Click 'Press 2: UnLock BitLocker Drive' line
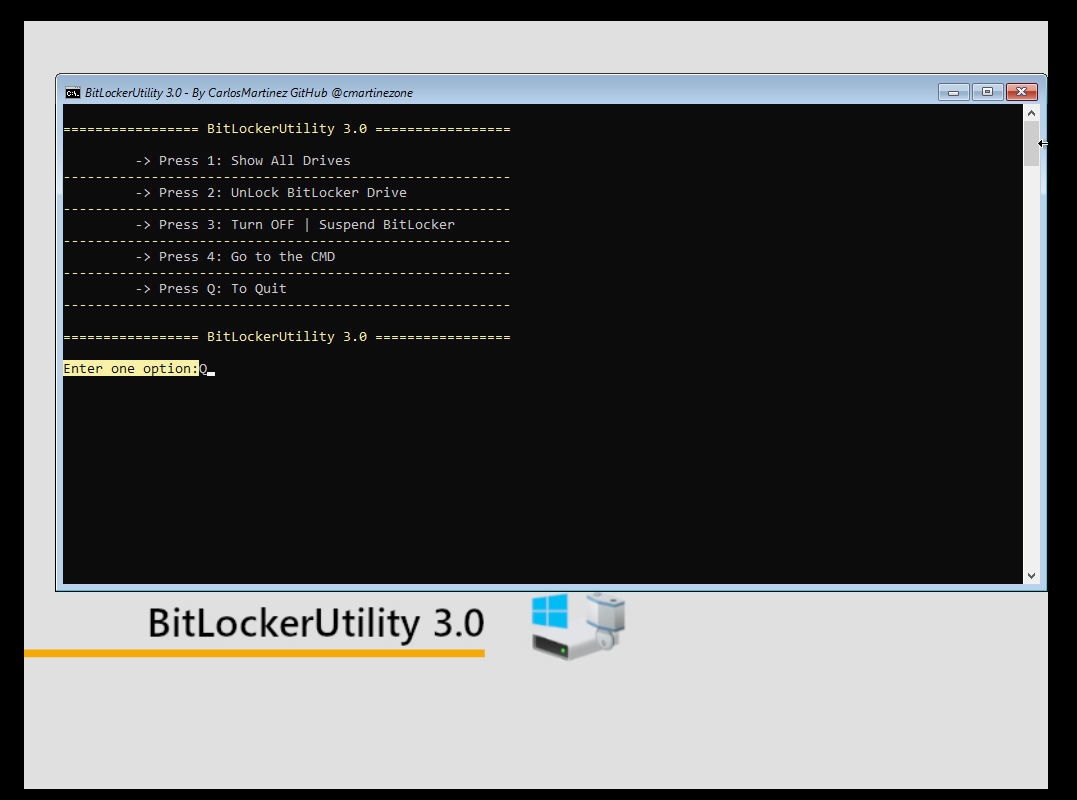 tap(271, 193)
